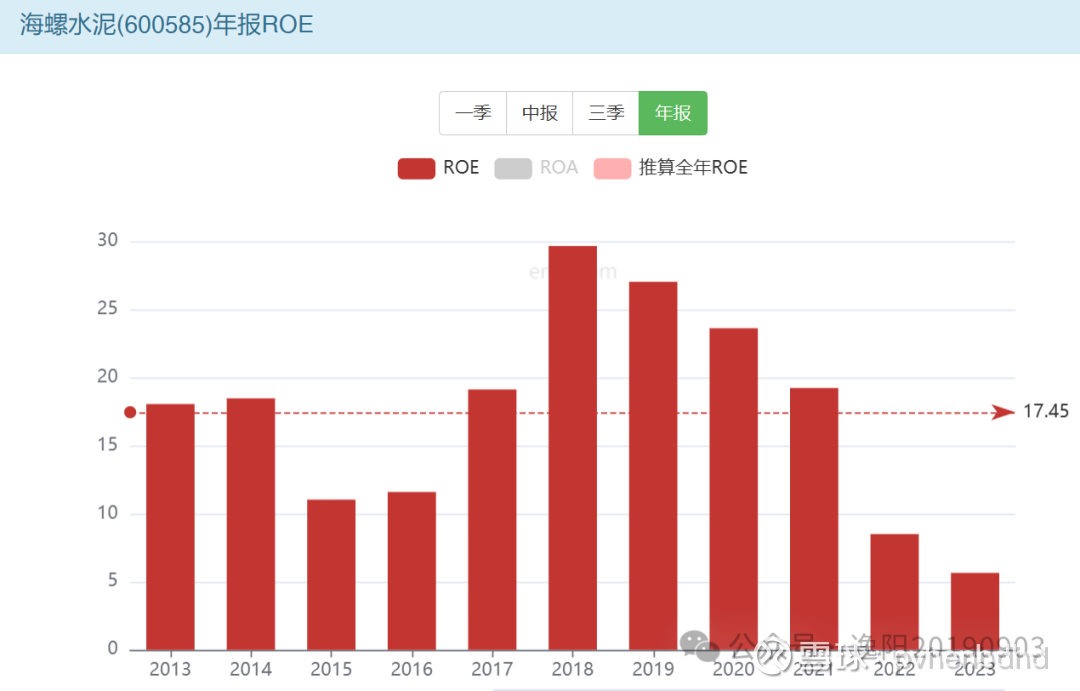Viewport: 1080px width, 691px height.
Task: Click the x-axis label 2018
Action: (572, 669)
